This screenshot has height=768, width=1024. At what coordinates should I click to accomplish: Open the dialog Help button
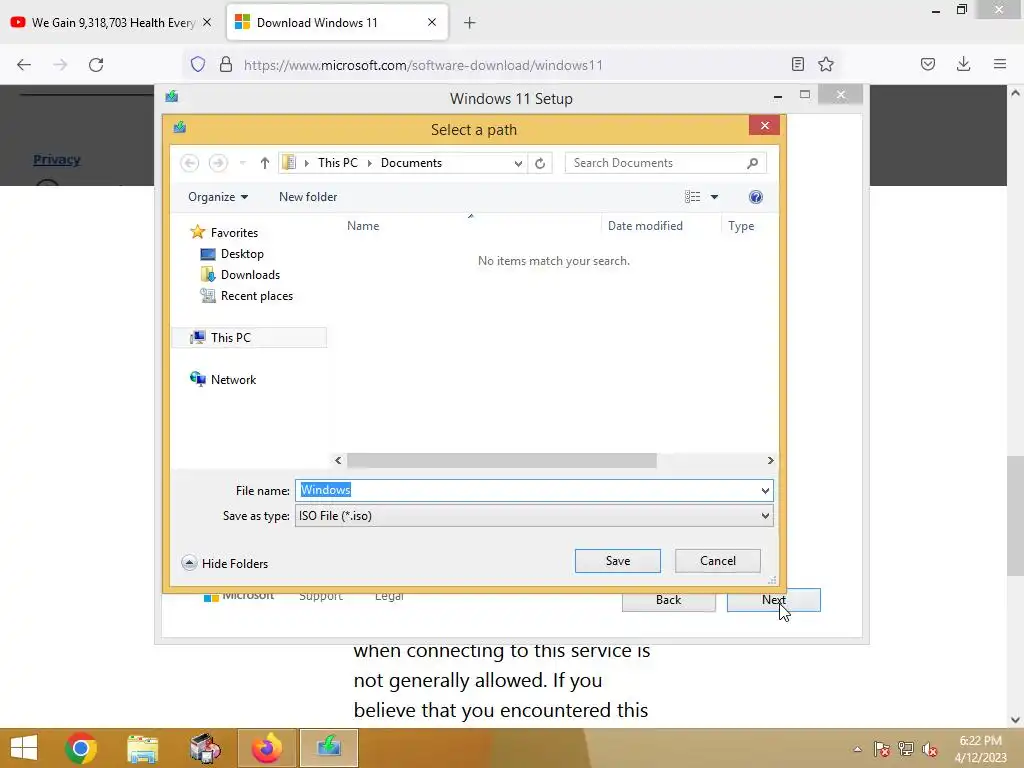(x=756, y=197)
